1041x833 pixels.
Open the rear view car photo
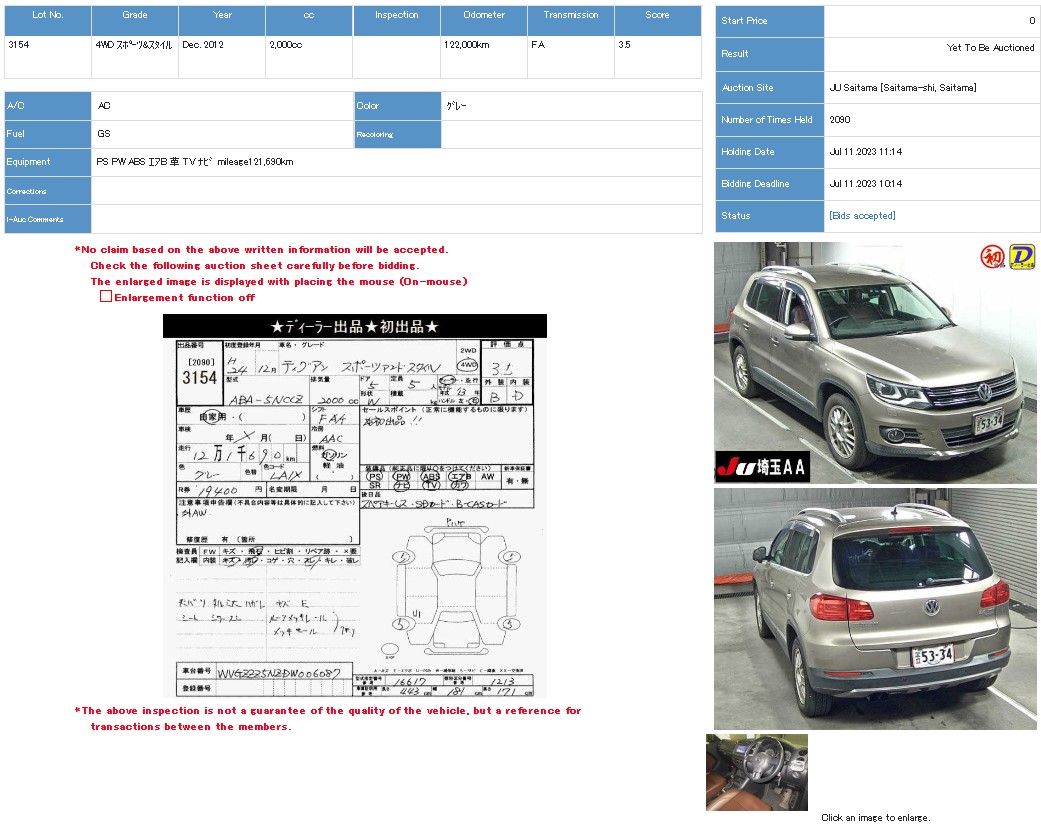pos(875,608)
